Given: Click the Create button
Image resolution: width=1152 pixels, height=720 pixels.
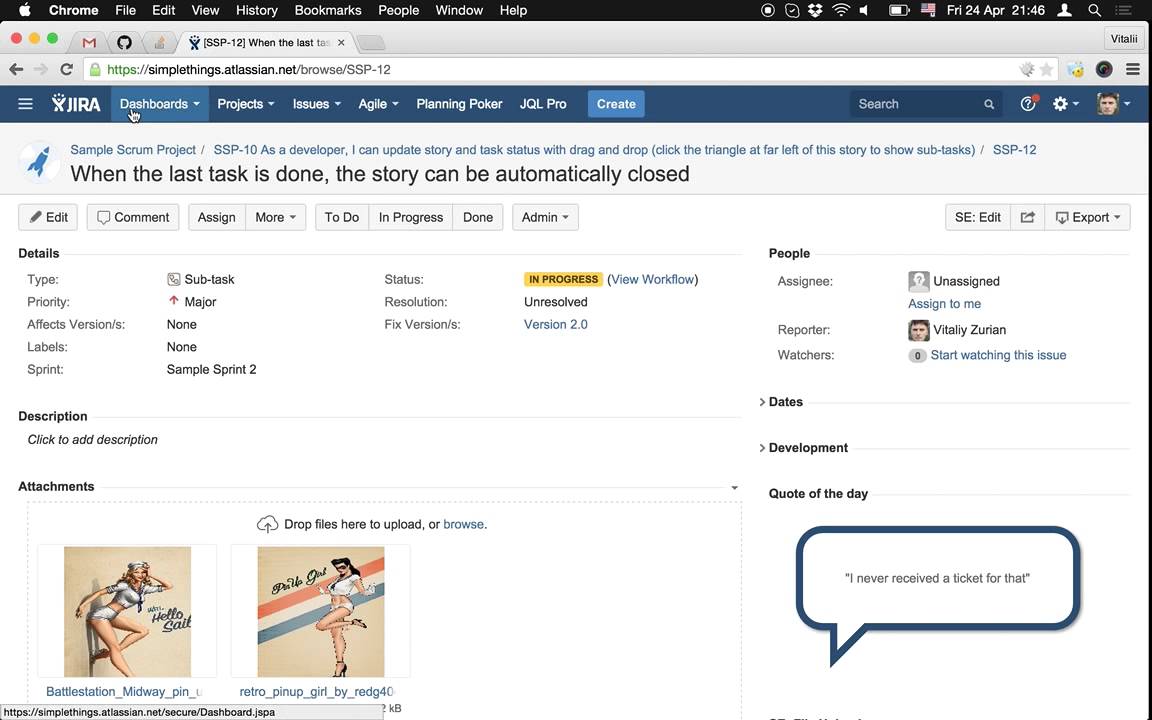Looking at the screenshot, I should click(x=616, y=104).
